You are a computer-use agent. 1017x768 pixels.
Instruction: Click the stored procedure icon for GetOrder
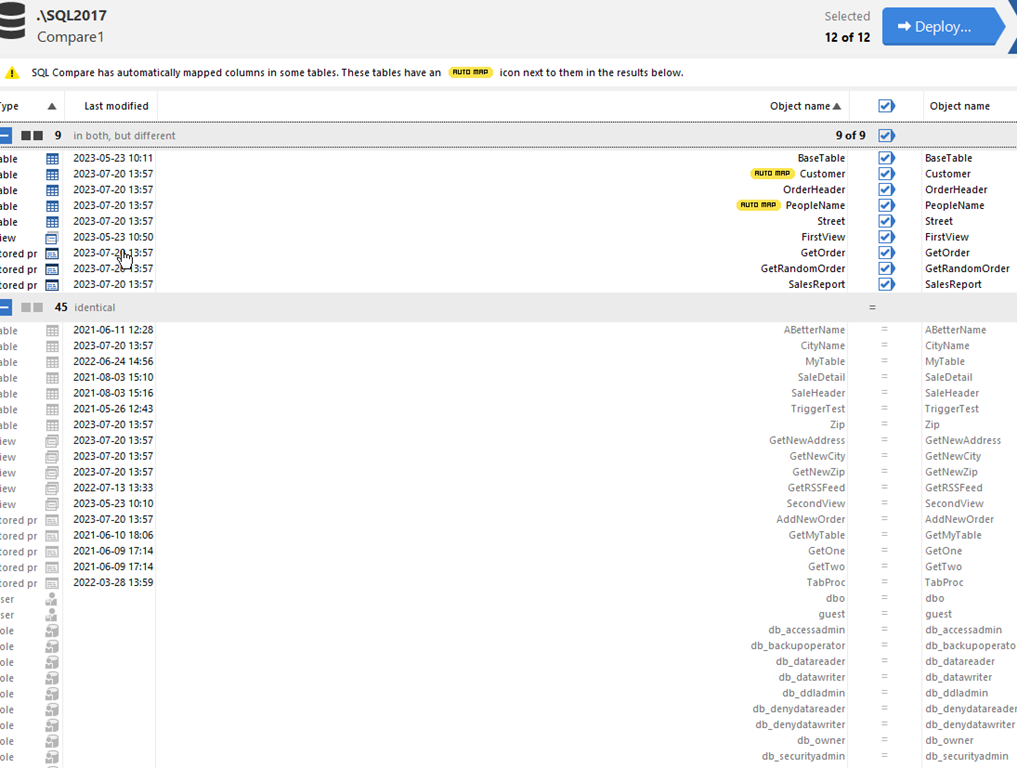coord(53,253)
